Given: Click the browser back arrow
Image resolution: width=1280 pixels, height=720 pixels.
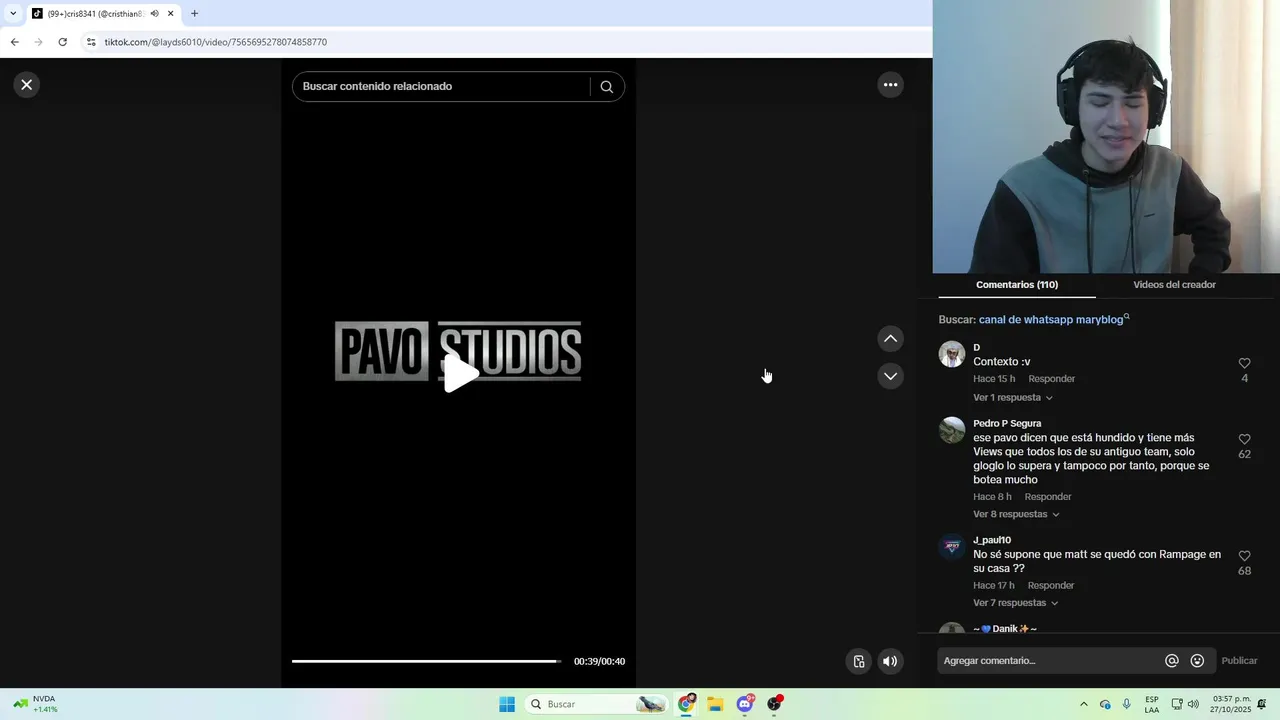Looking at the screenshot, I should pos(14,42).
